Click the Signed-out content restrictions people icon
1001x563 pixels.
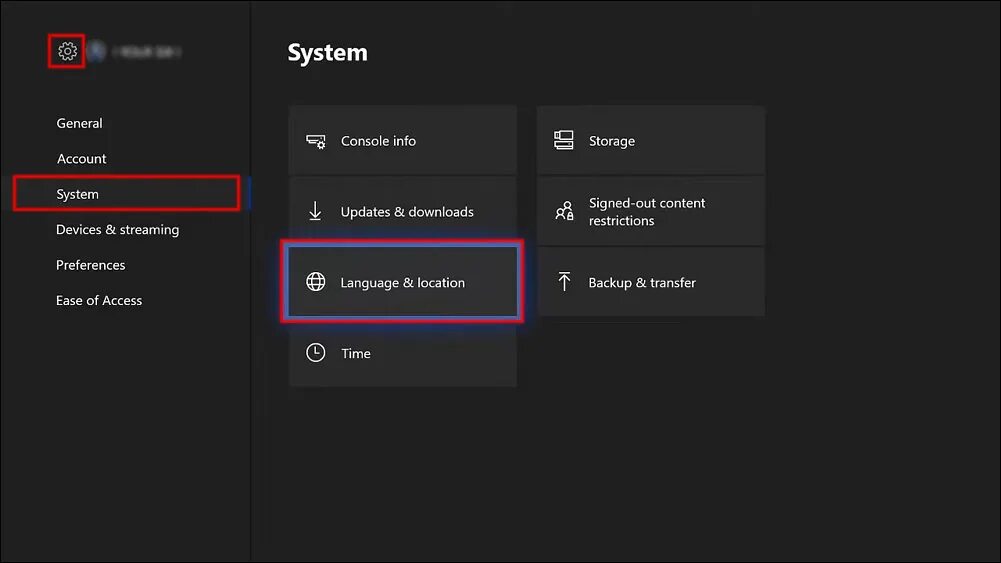(x=564, y=211)
